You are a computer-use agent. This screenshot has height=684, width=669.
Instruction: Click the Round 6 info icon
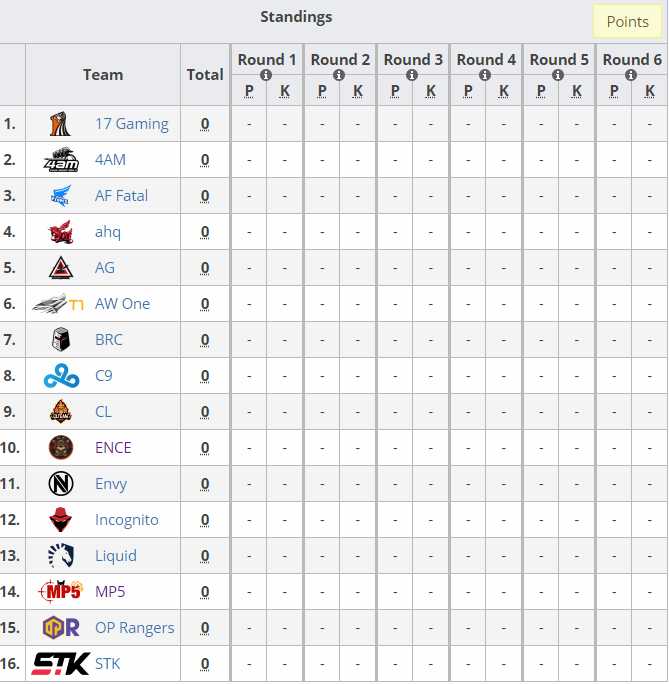click(632, 75)
